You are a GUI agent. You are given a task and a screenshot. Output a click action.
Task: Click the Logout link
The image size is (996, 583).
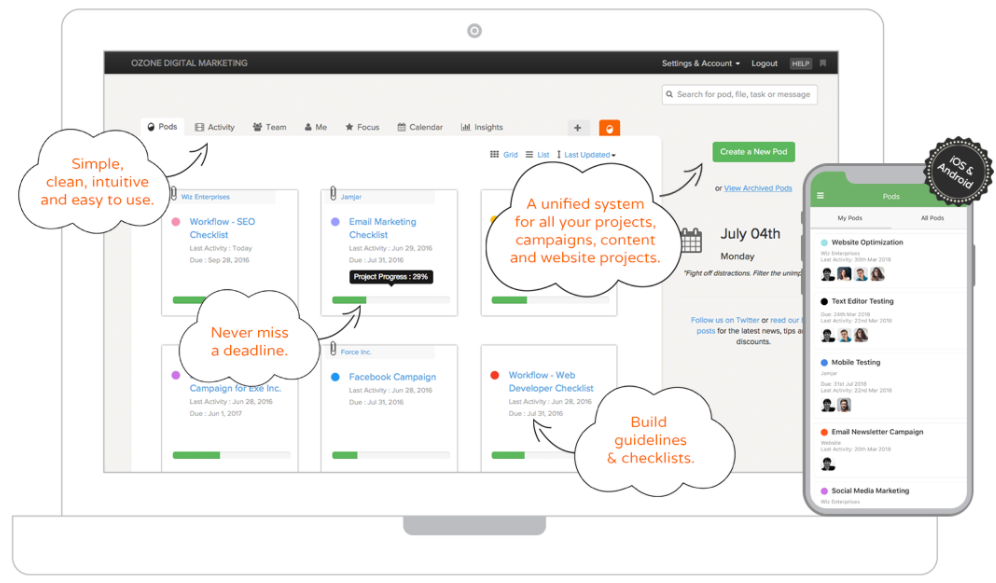tap(764, 64)
